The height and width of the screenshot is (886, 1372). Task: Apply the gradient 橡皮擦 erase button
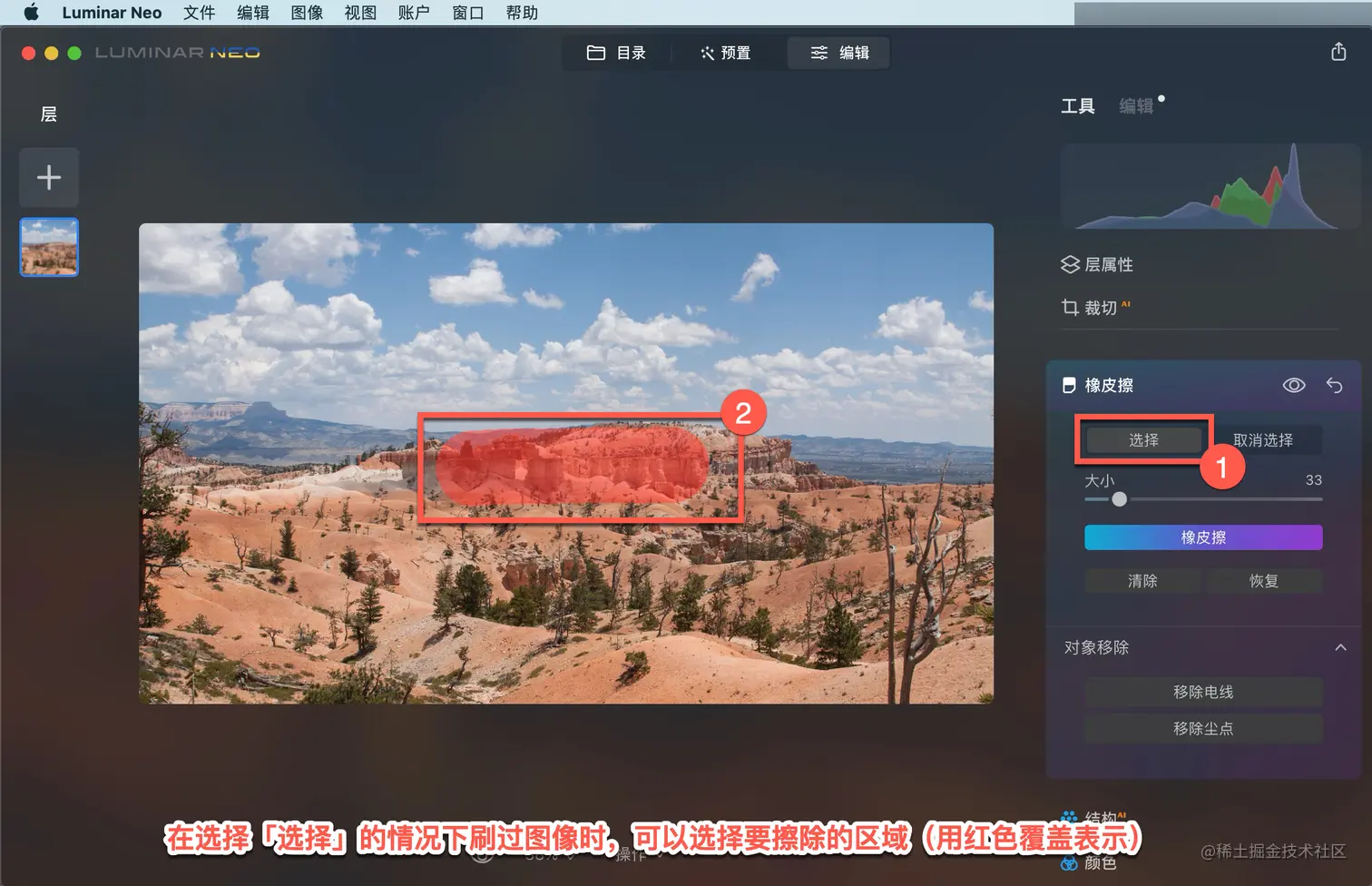click(x=1203, y=537)
